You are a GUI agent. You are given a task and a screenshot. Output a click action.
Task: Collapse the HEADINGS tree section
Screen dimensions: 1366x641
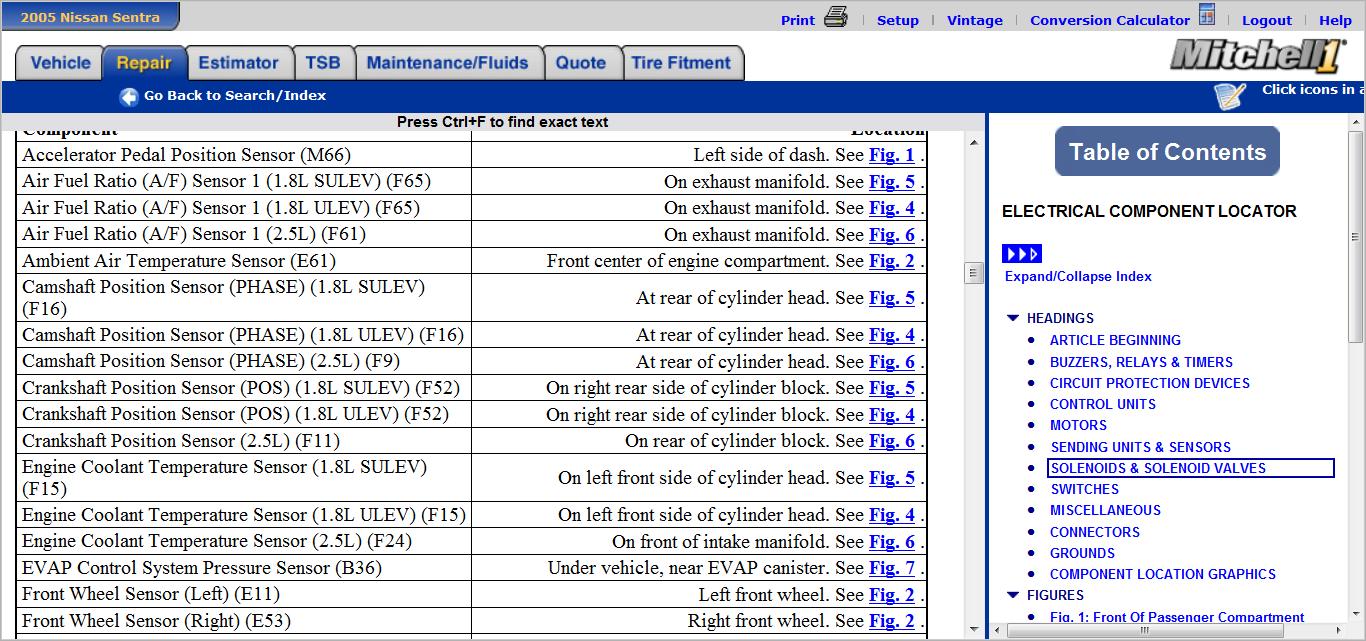point(1013,318)
